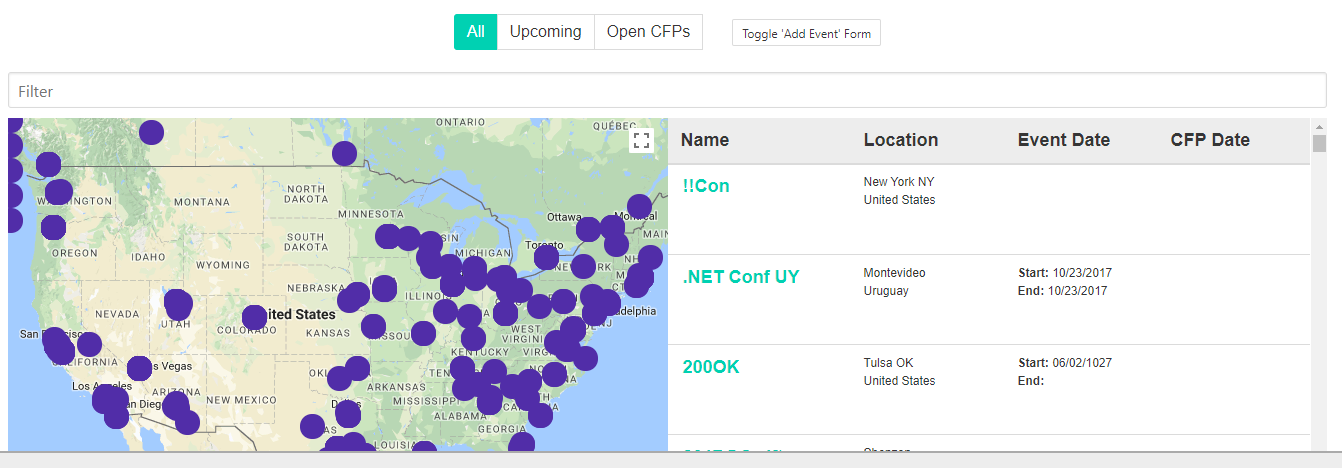Viewport: 1342px width, 468px height.
Task: Click the 06/02/1027 start date of 200OK
Action: 1082,363
